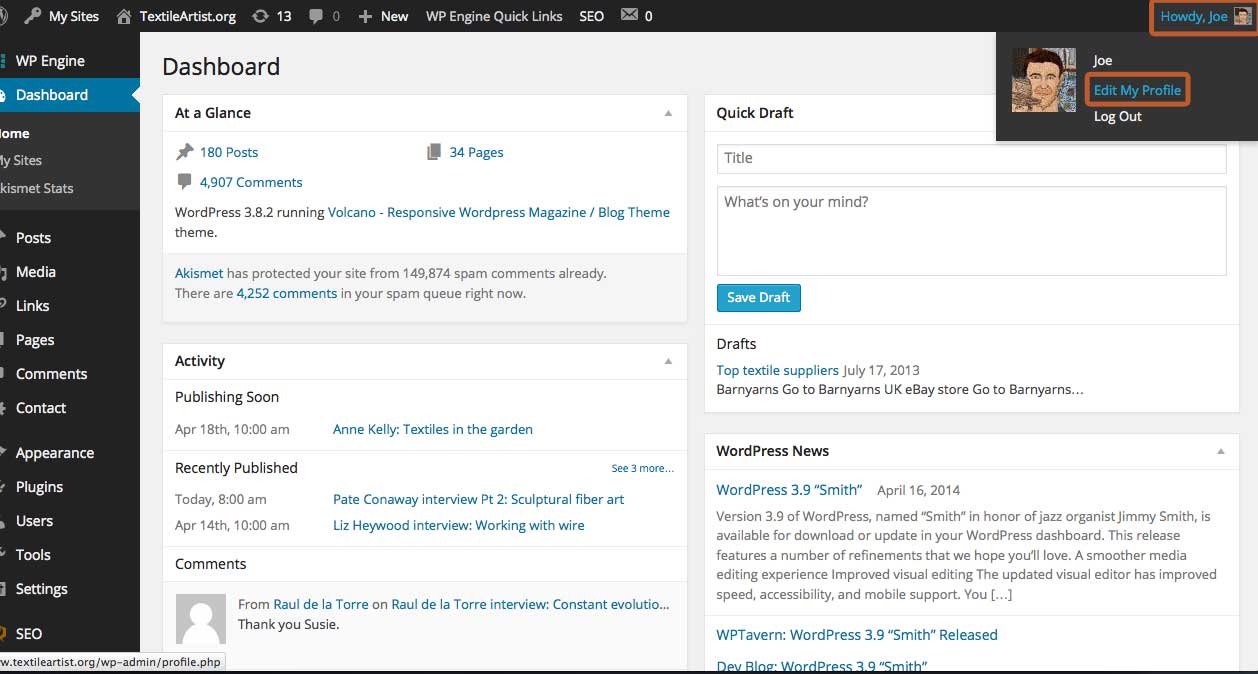Open Akismet Stats in the sidebar
The height and width of the screenshot is (674, 1258).
(37, 188)
